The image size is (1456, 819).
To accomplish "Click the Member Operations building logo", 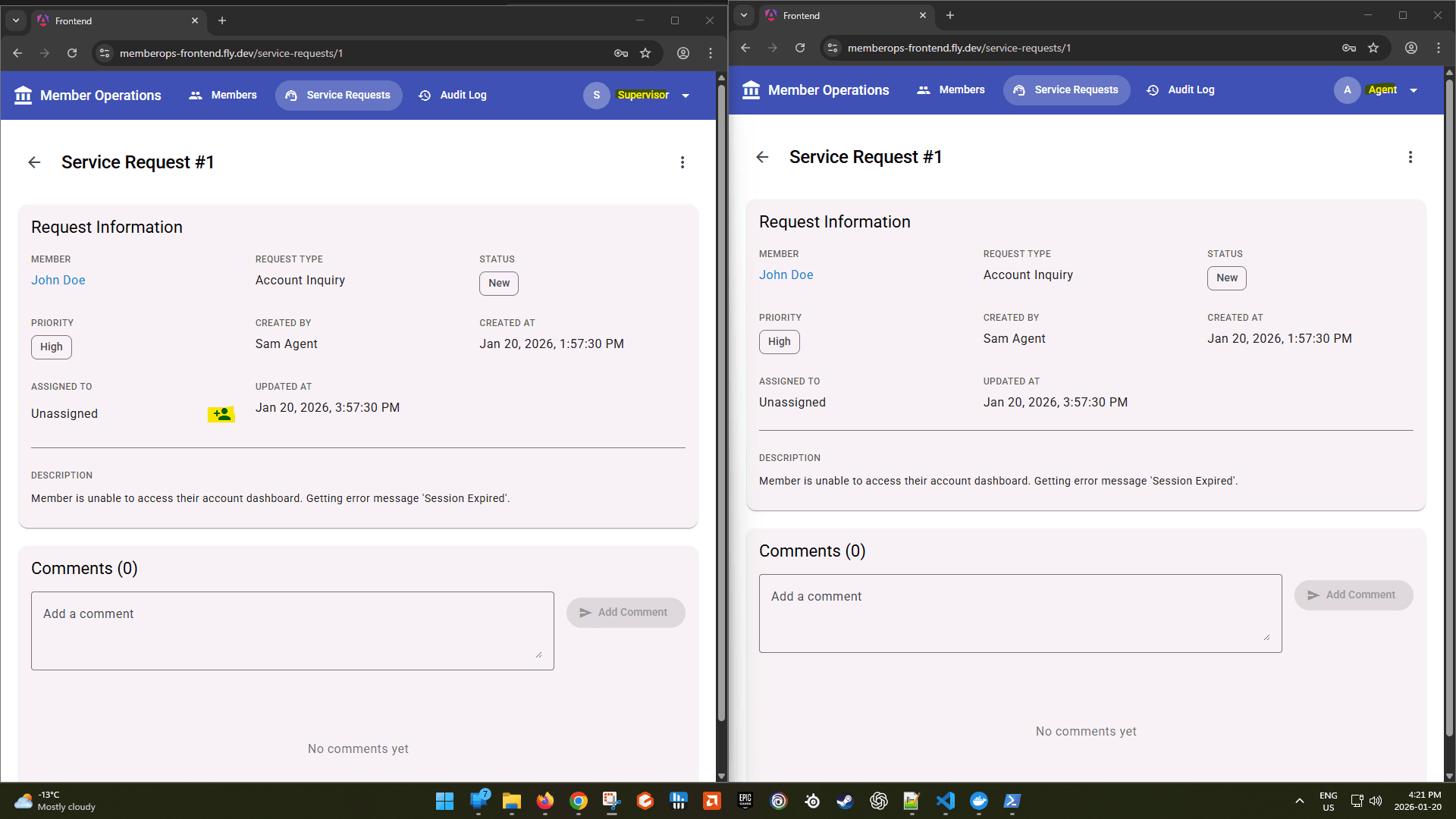I will tap(23, 95).
